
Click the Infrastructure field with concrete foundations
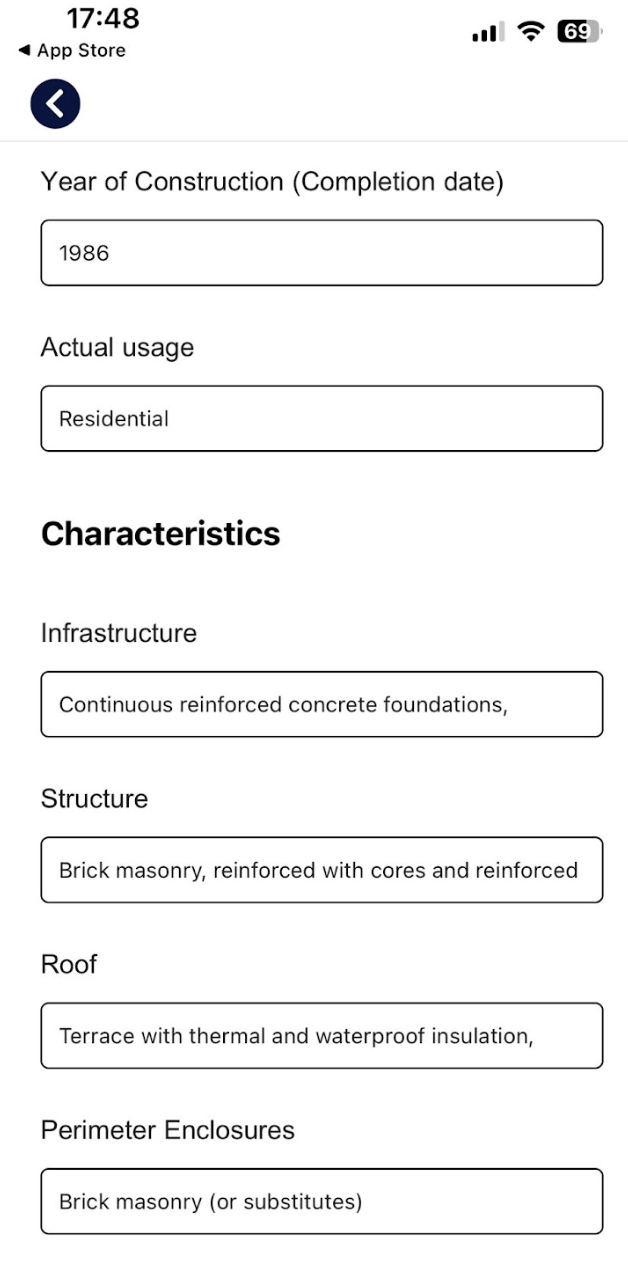pyautogui.click(x=321, y=704)
